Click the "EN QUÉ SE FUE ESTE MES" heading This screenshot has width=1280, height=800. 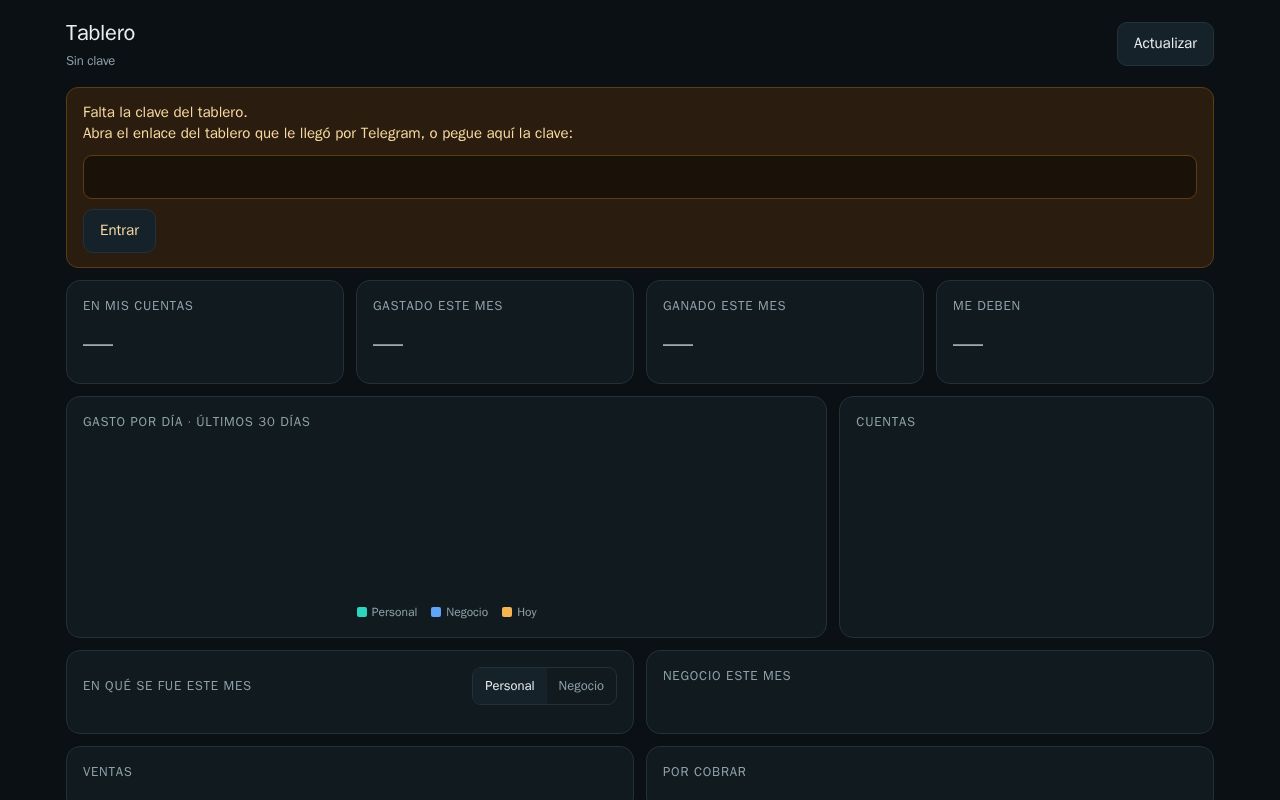(x=167, y=686)
